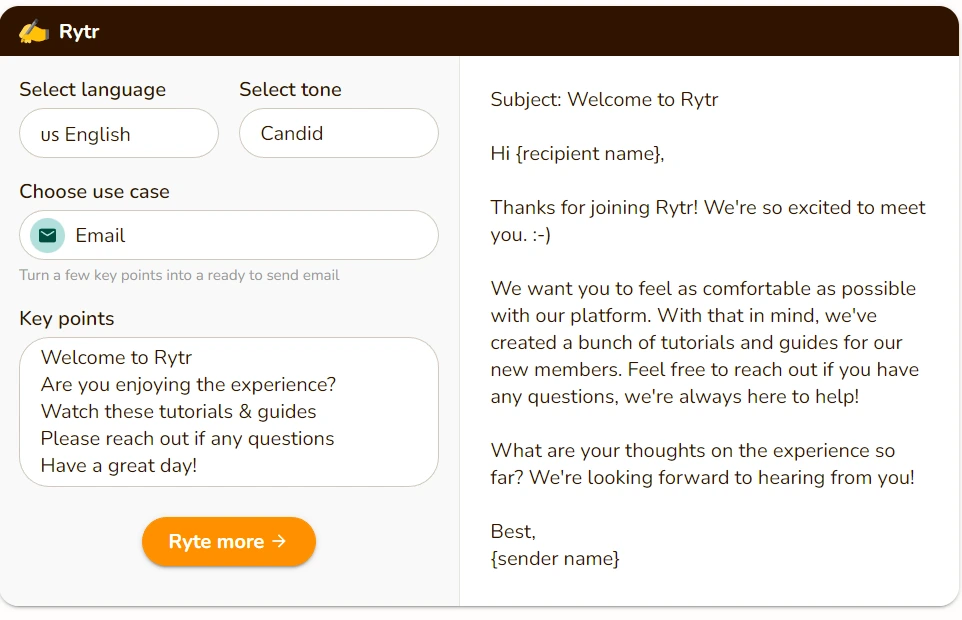Screen dimensions: 962x620
Task: Open the Select language dropdown
Action: coord(119,134)
